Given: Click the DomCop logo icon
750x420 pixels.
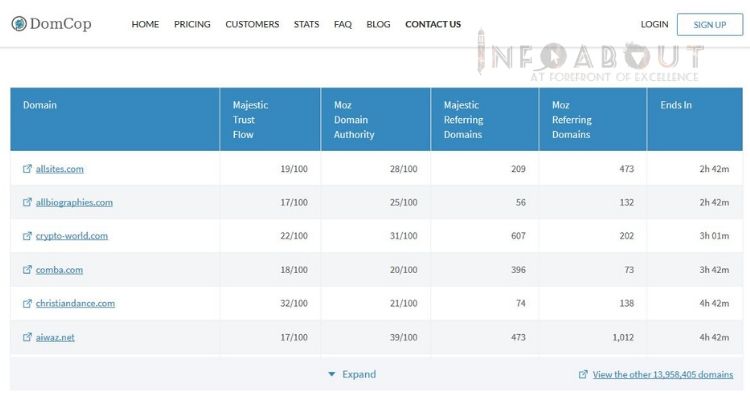Looking at the screenshot, I should [19, 23].
